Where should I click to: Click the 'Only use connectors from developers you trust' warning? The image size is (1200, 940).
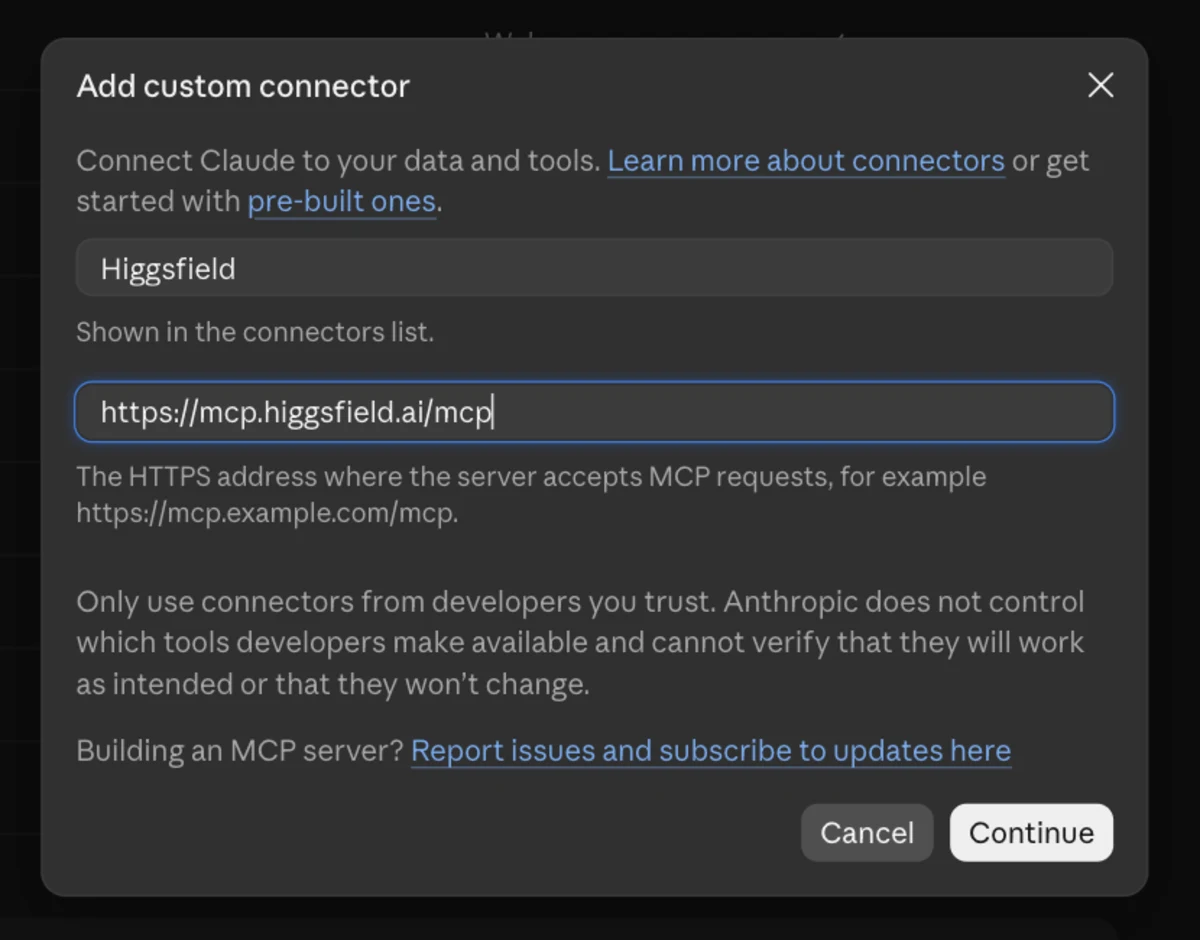[580, 643]
